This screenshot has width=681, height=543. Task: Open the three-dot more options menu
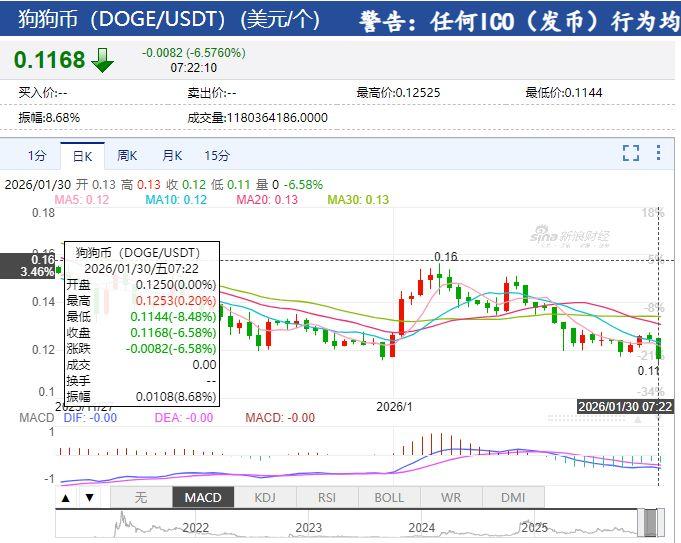[x=658, y=153]
